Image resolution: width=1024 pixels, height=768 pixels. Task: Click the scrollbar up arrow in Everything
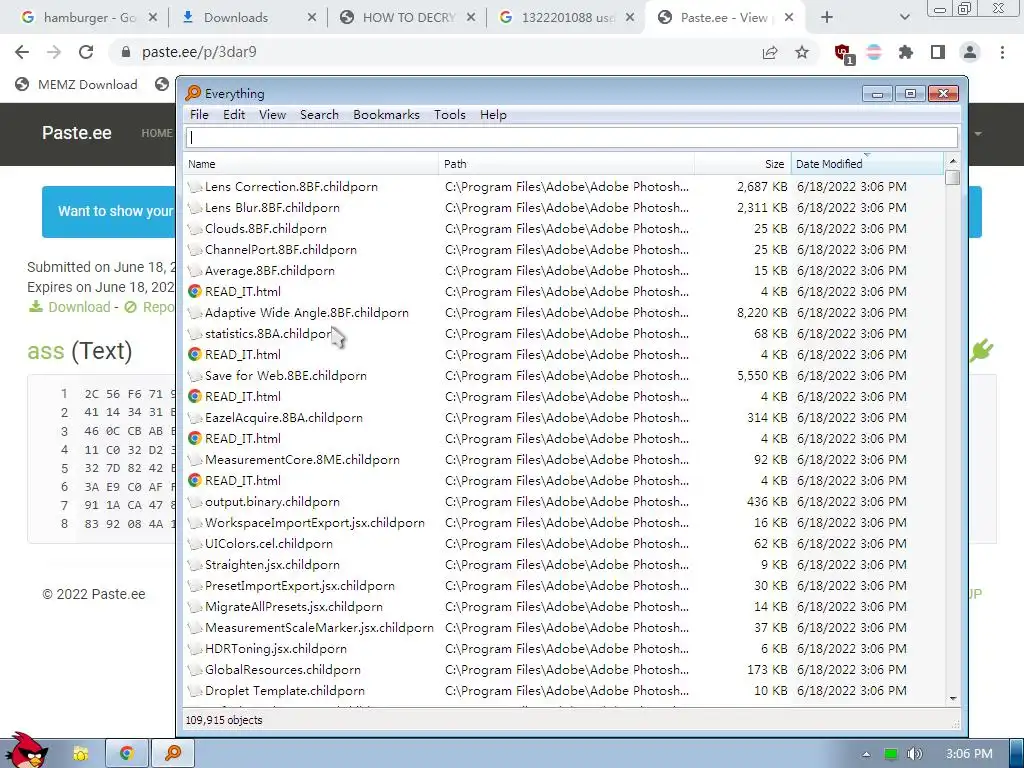tap(953, 161)
